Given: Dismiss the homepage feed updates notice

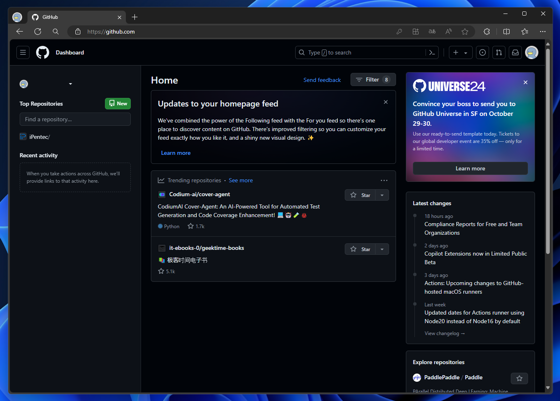Looking at the screenshot, I should (x=386, y=102).
